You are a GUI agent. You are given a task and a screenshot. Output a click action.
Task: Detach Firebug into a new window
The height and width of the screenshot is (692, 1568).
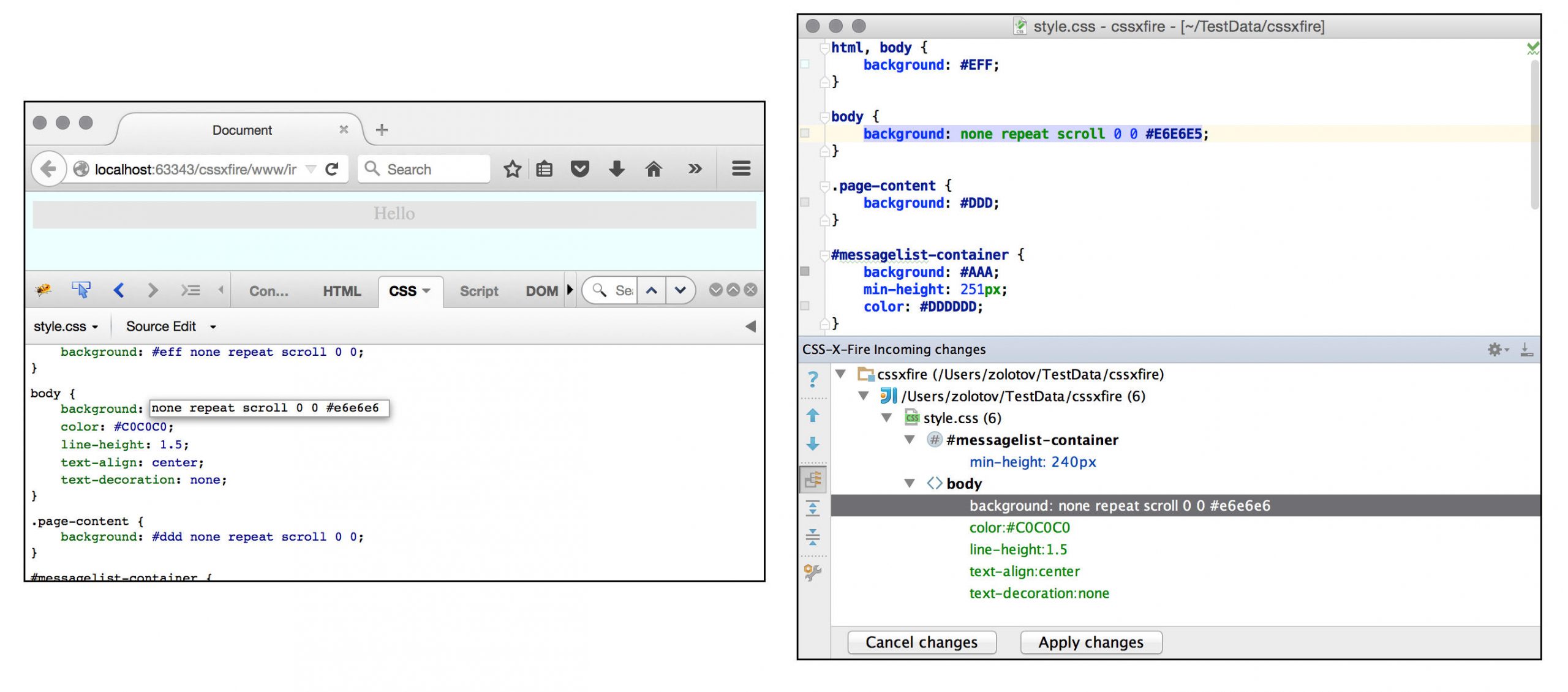[733, 290]
